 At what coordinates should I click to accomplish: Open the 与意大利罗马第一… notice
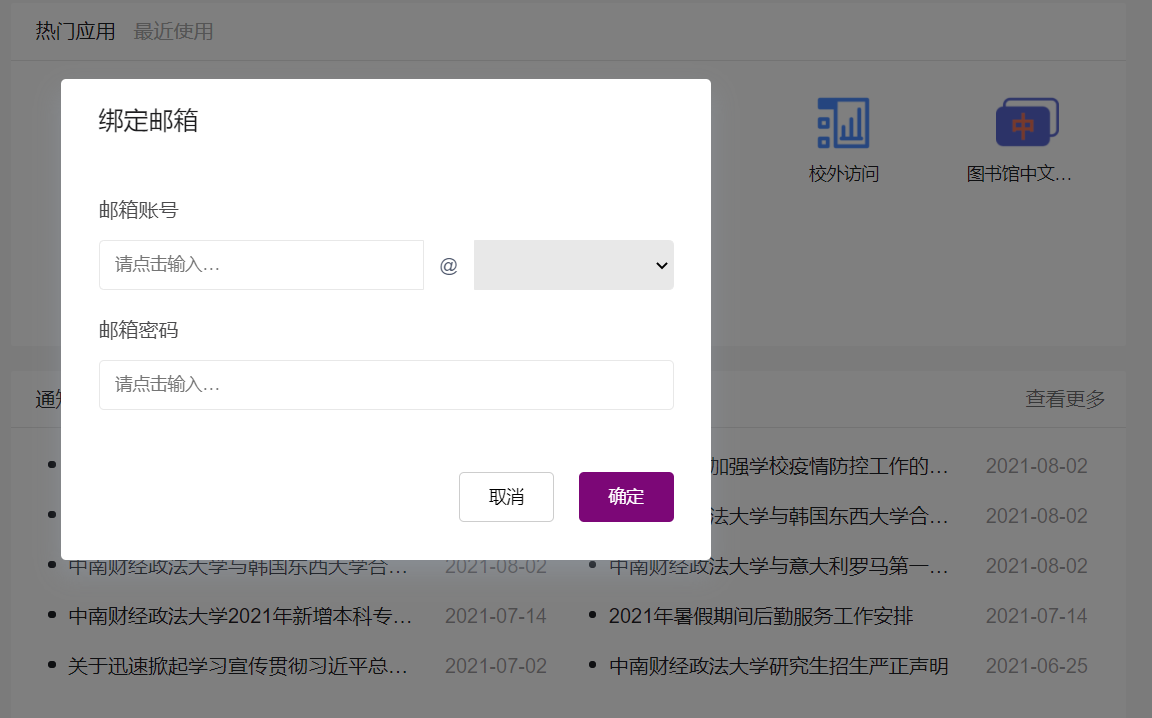click(779, 566)
